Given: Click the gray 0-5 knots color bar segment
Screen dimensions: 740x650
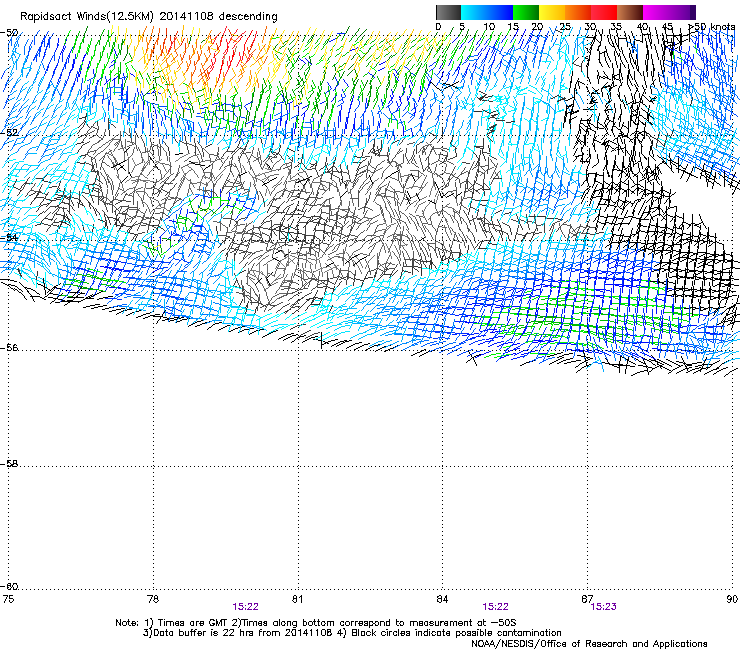Looking at the screenshot, I should pos(448,12).
